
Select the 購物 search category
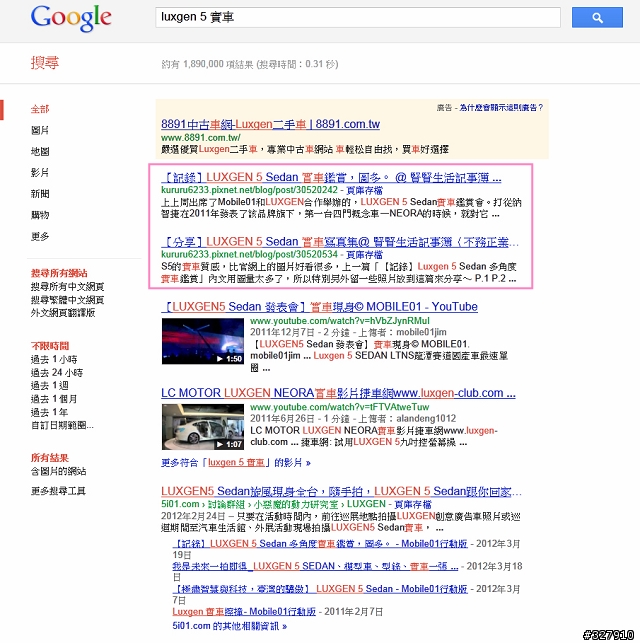pyautogui.click(x=40, y=215)
